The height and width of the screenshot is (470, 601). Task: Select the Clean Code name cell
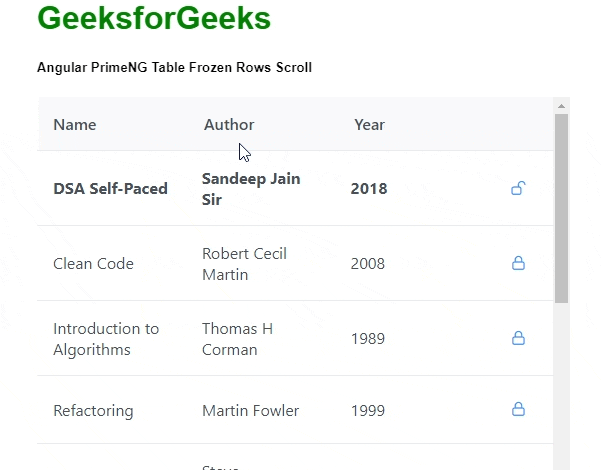point(93,264)
